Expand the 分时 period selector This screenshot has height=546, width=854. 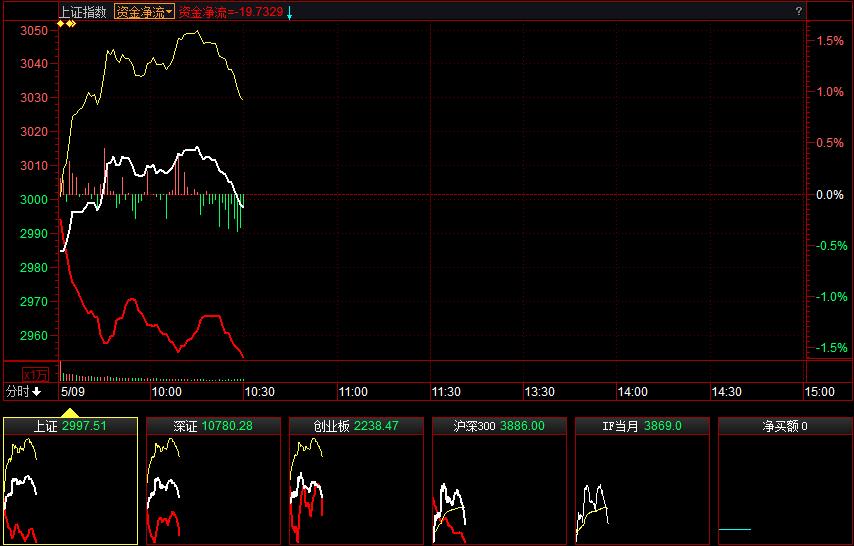pos(23,391)
